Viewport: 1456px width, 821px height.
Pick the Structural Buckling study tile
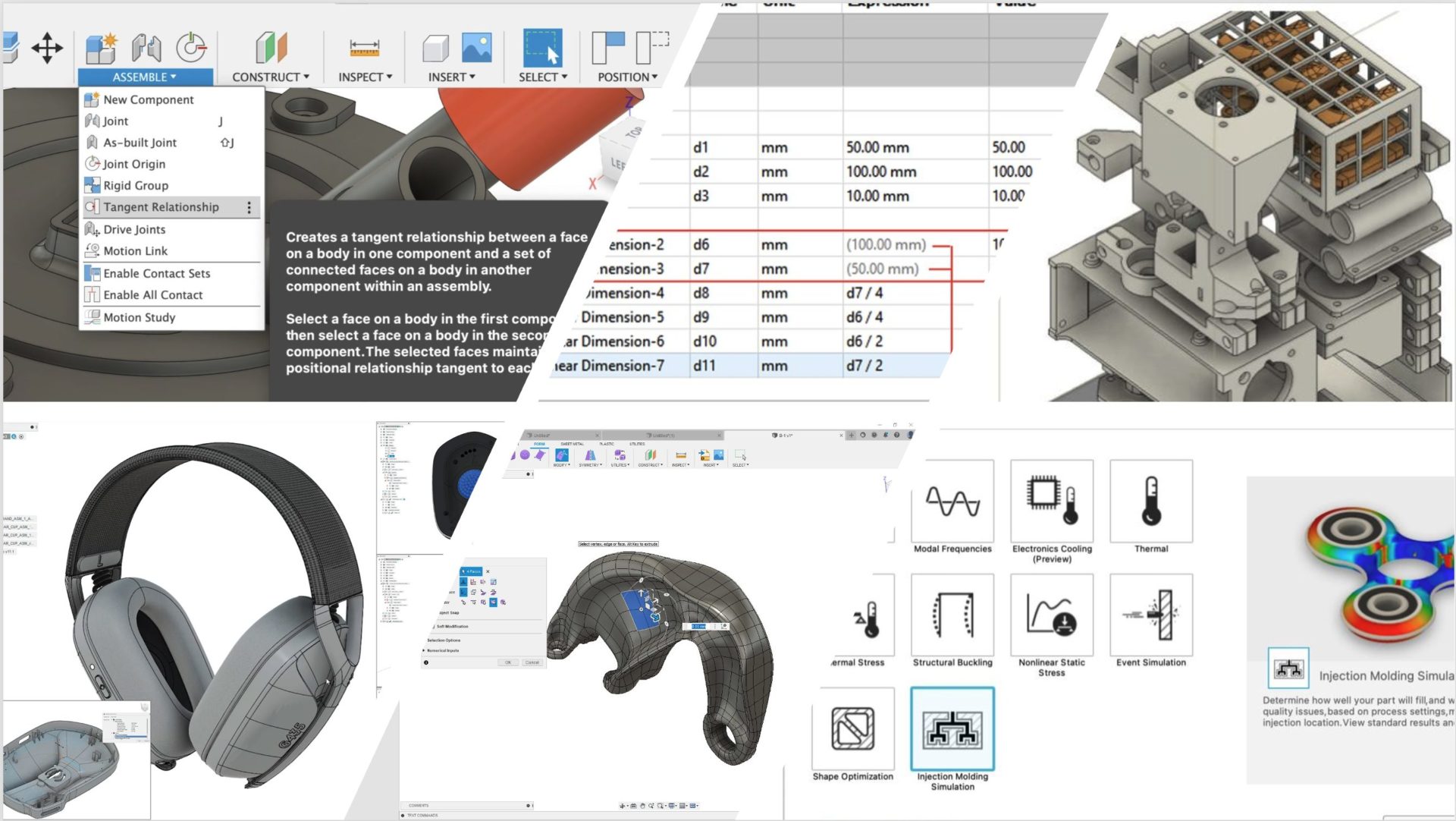(952, 615)
